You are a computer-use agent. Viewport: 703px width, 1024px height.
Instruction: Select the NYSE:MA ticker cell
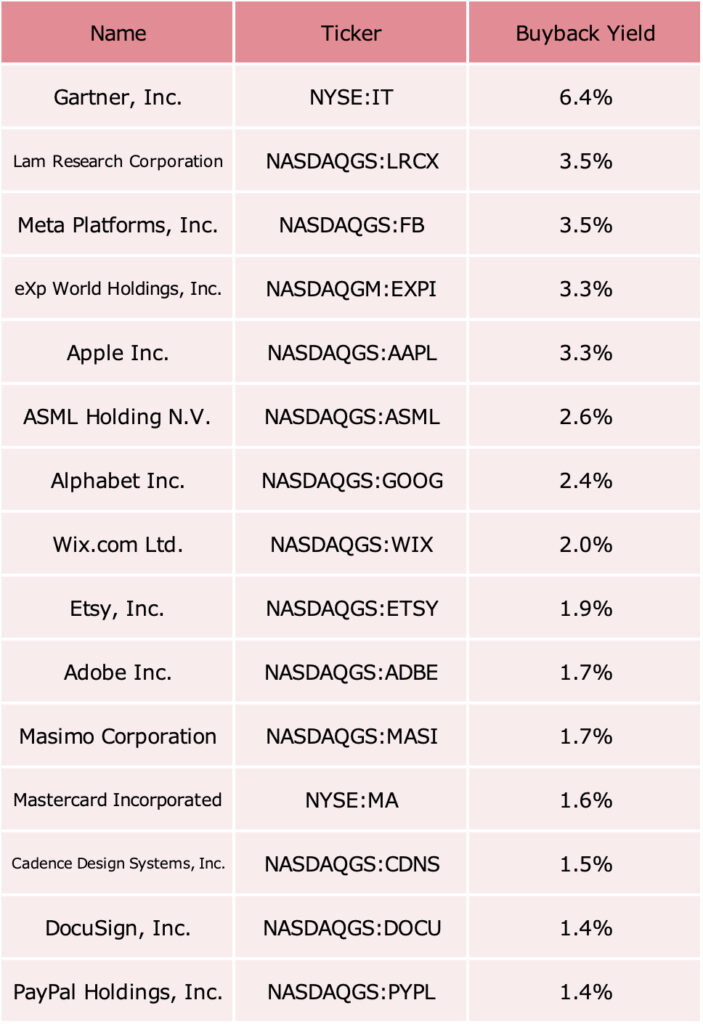351,800
